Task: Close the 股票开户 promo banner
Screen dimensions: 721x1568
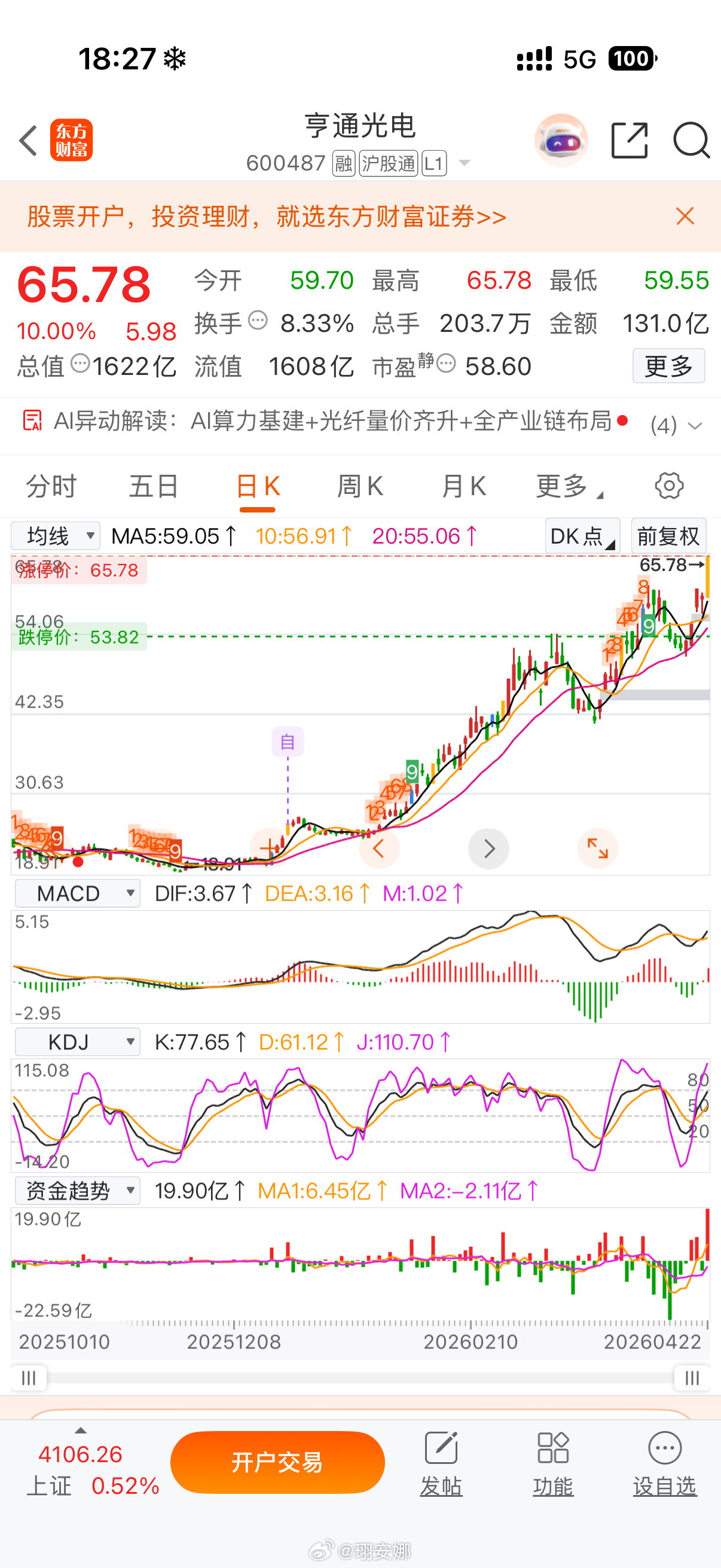Action: tap(685, 216)
